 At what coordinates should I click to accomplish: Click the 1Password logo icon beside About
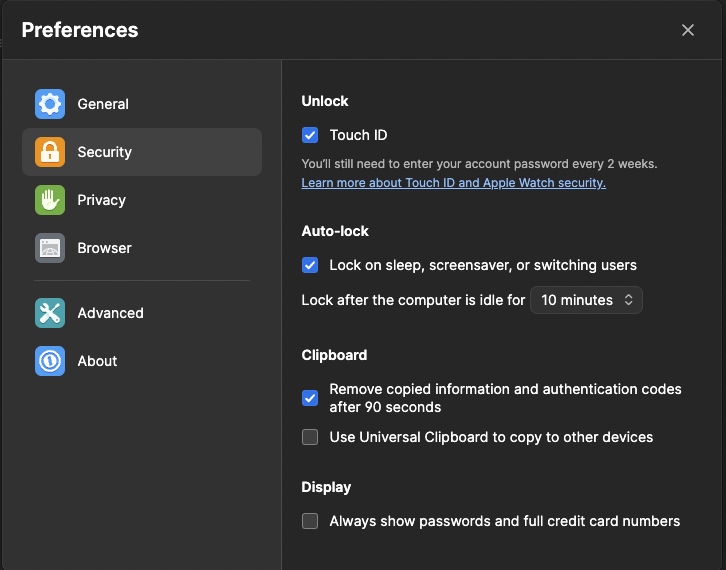pyautogui.click(x=50, y=361)
